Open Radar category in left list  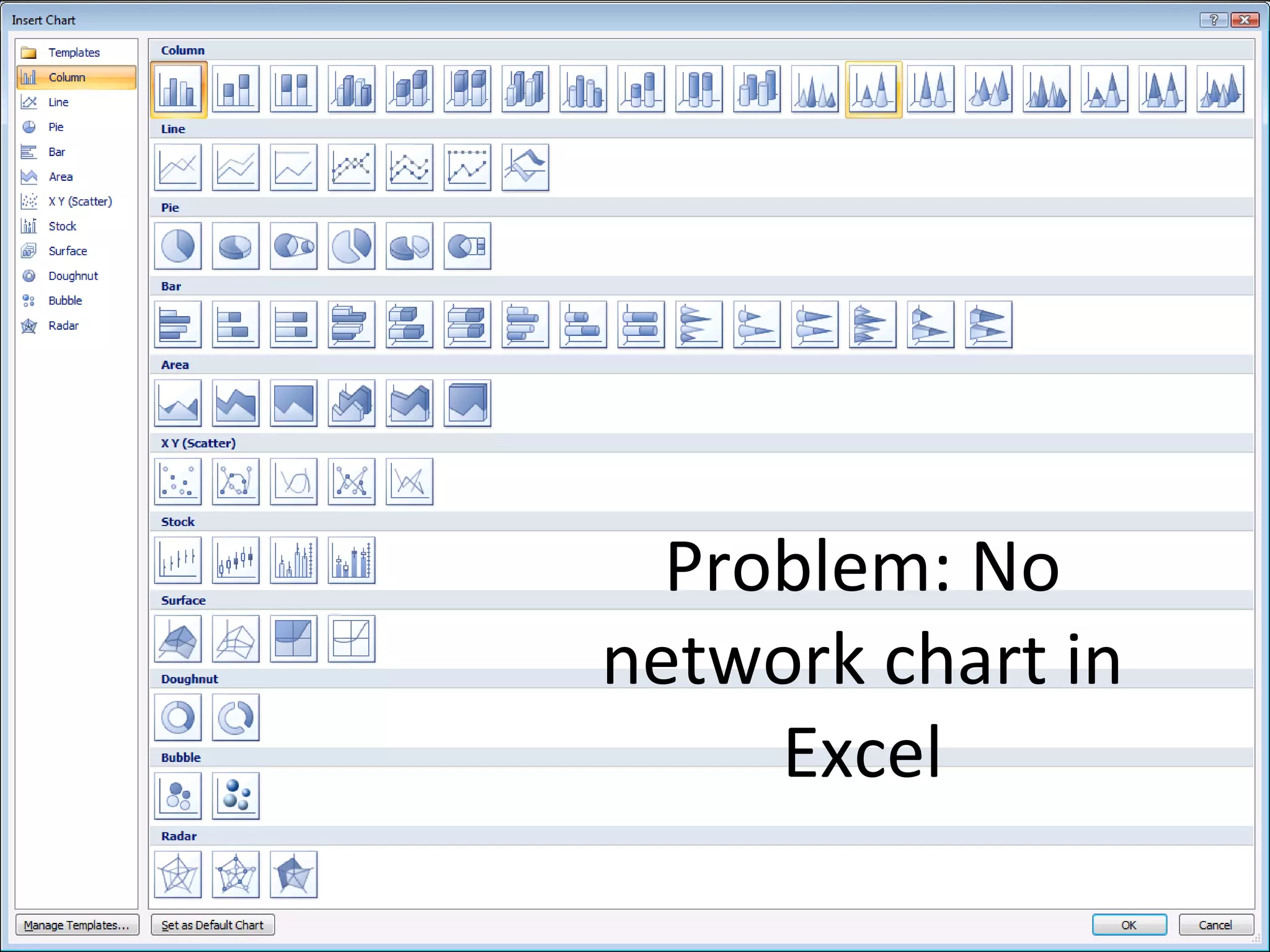point(76,325)
